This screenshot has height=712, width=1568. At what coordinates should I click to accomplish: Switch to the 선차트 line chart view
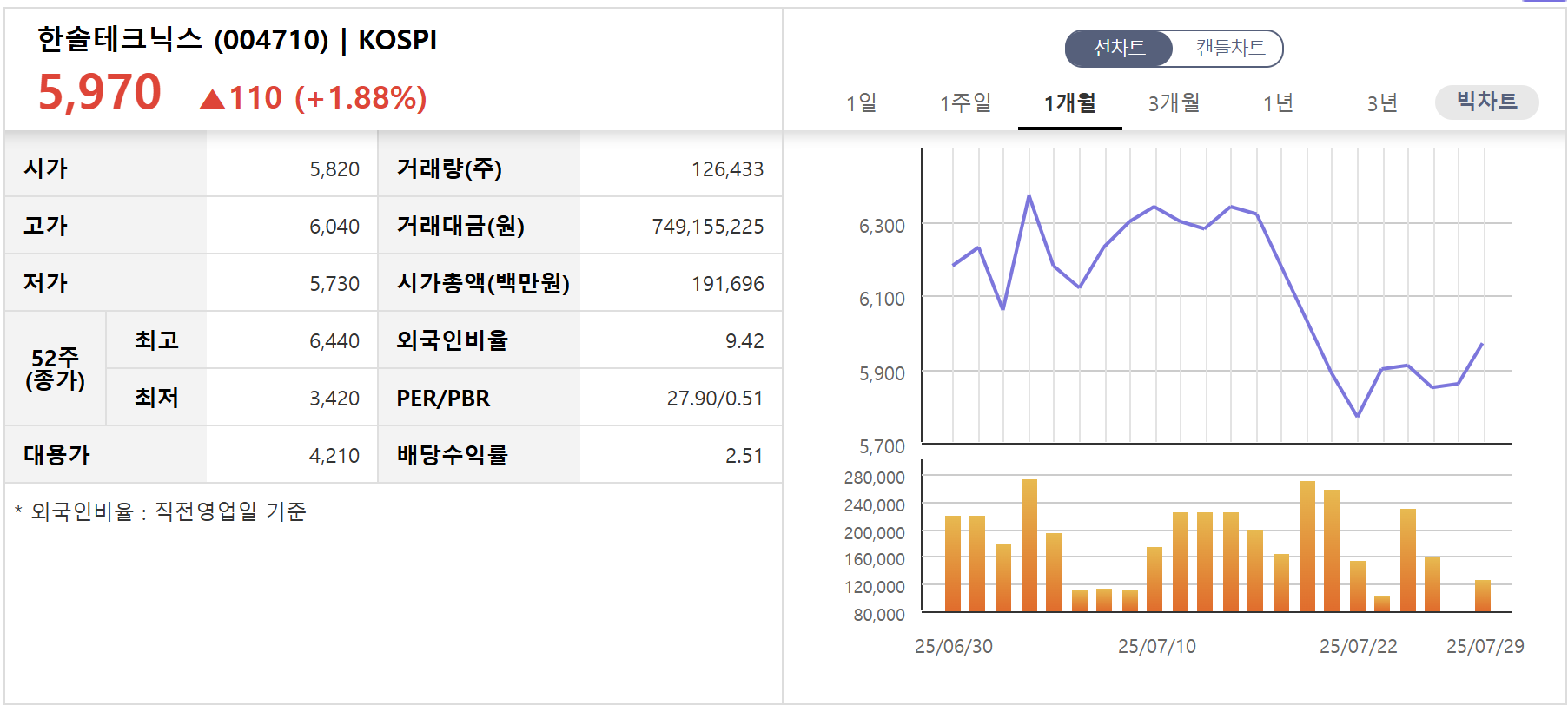(x=1119, y=49)
